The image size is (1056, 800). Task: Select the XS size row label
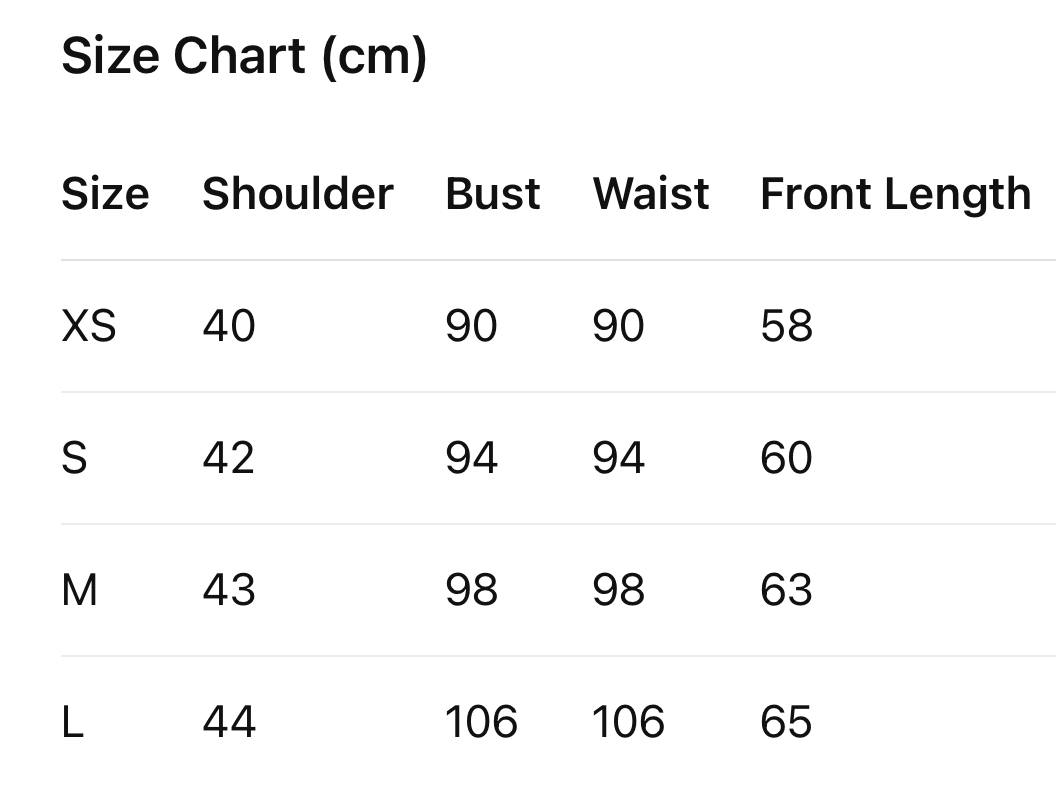[89, 327]
